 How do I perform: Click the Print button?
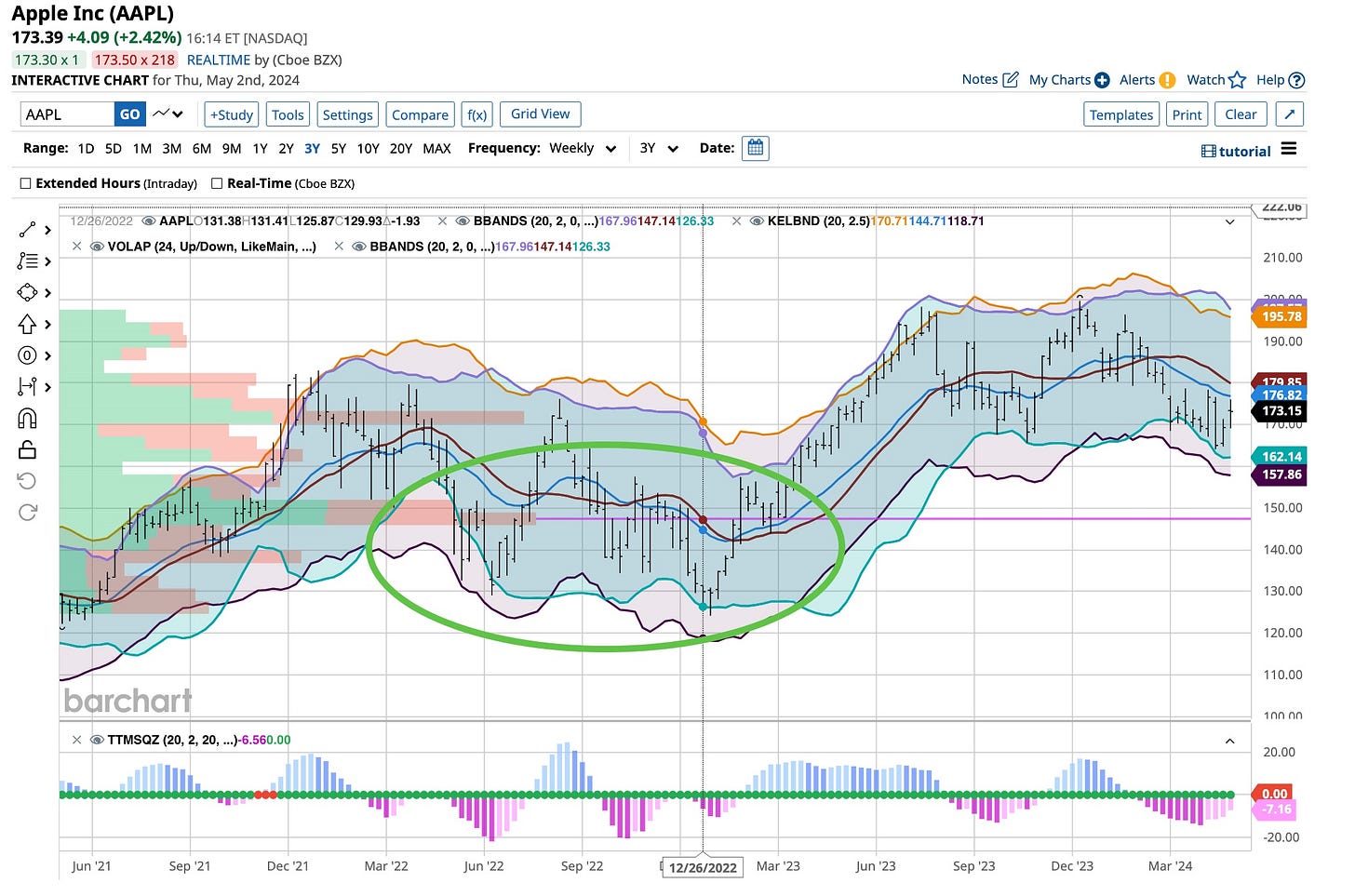pyautogui.click(x=1187, y=114)
